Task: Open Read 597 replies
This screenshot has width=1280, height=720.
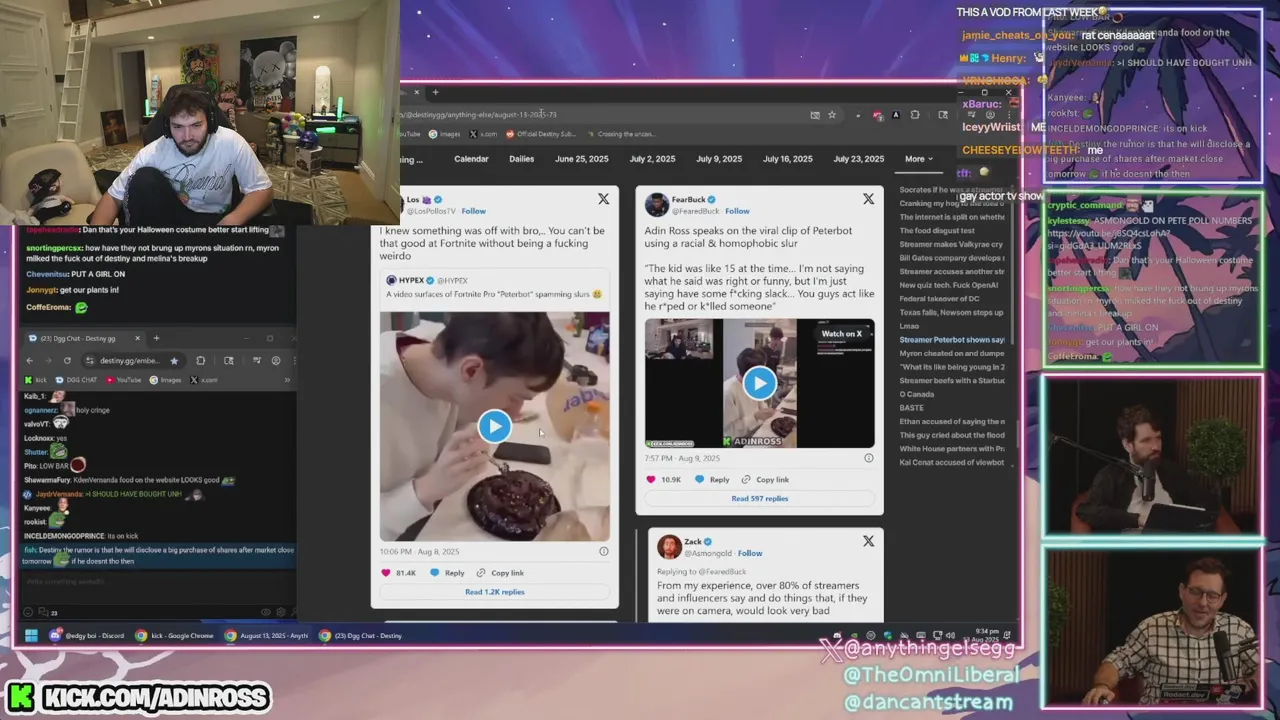Action: pos(759,498)
